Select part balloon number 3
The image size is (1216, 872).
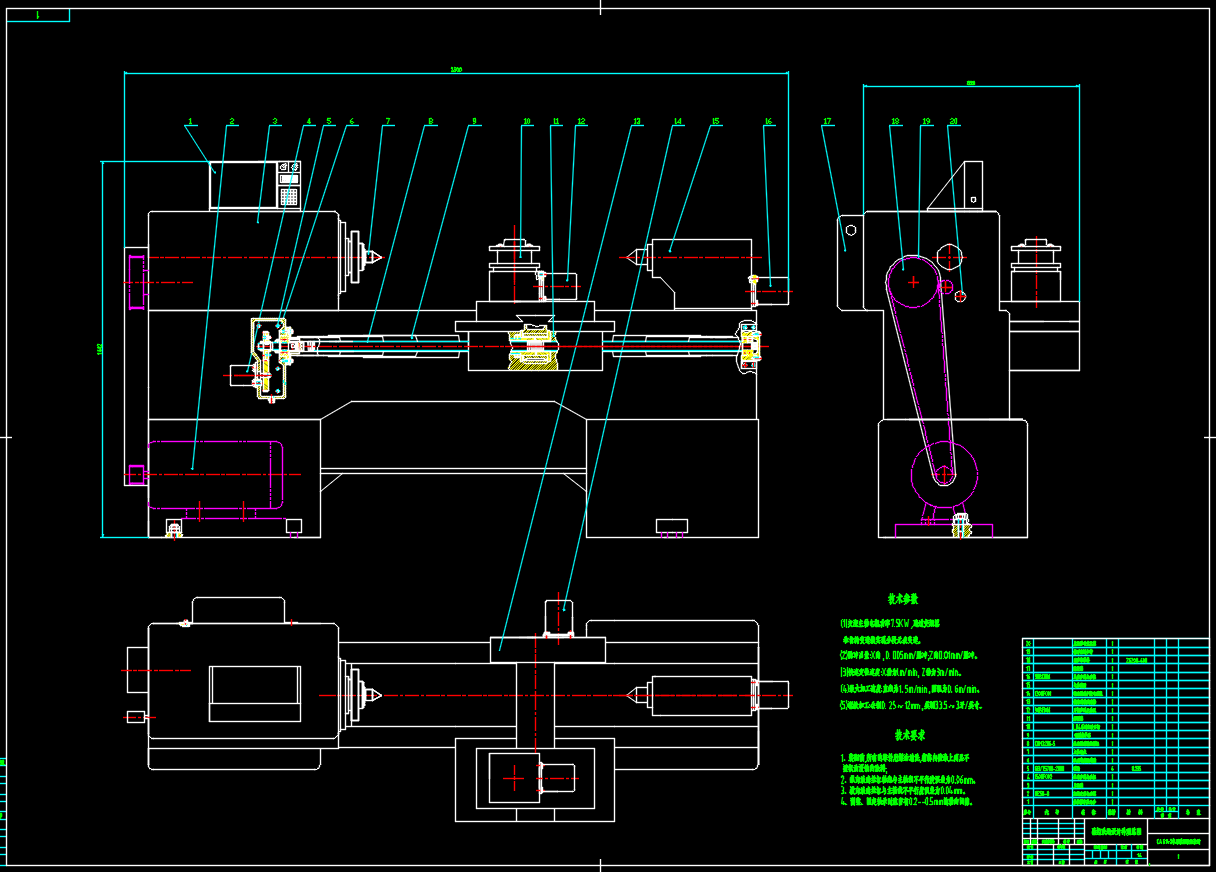(x=274, y=121)
